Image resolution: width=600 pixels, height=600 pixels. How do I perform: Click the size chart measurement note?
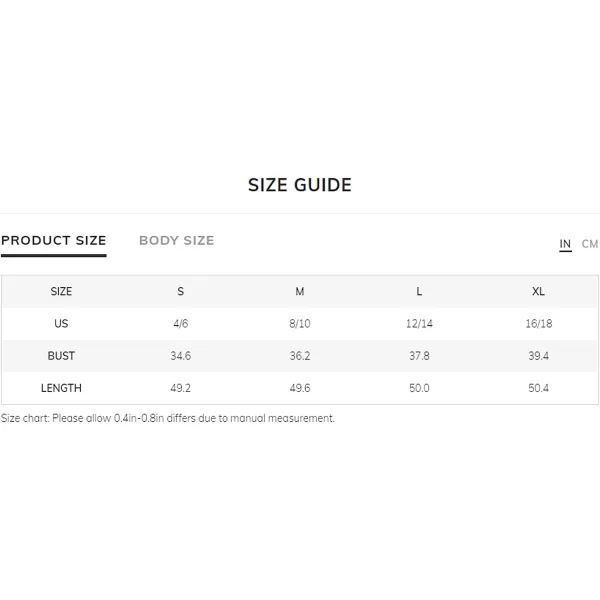[168, 418]
